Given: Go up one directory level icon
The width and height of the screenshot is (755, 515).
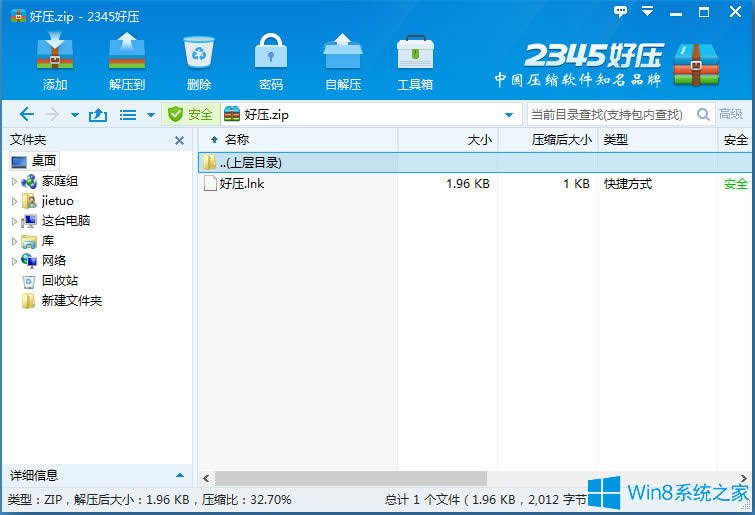Looking at the screenshot, I should coord(98,115).
